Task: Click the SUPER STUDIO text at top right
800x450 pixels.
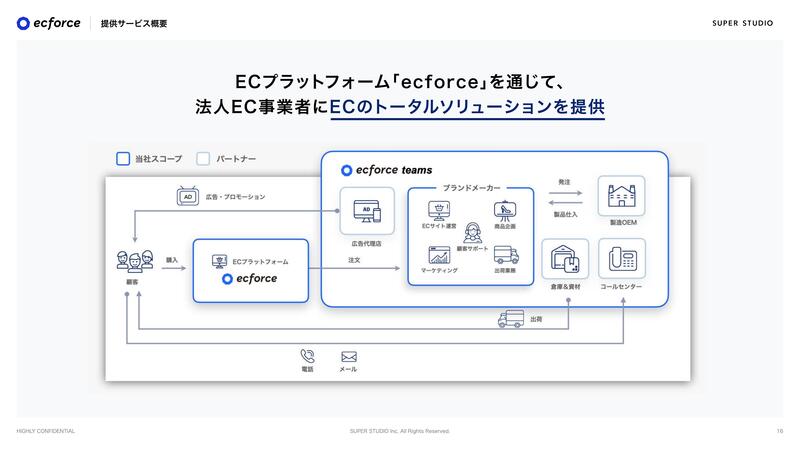Action: [x=742, y=23]
